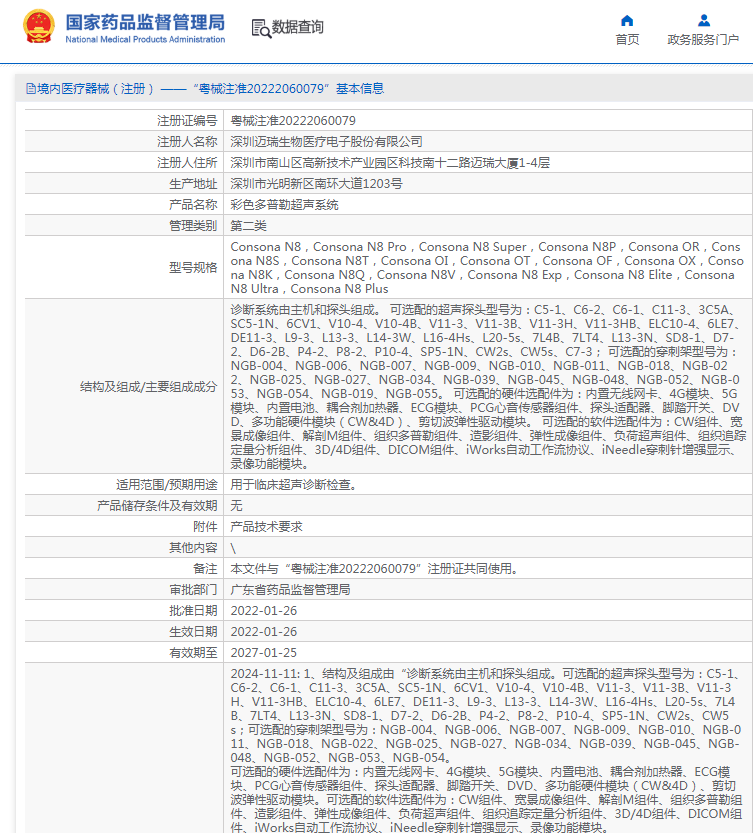The height and width of the screenshot is (833, 753).
Task: Click the 首页 label
Action: click(627, 40)
